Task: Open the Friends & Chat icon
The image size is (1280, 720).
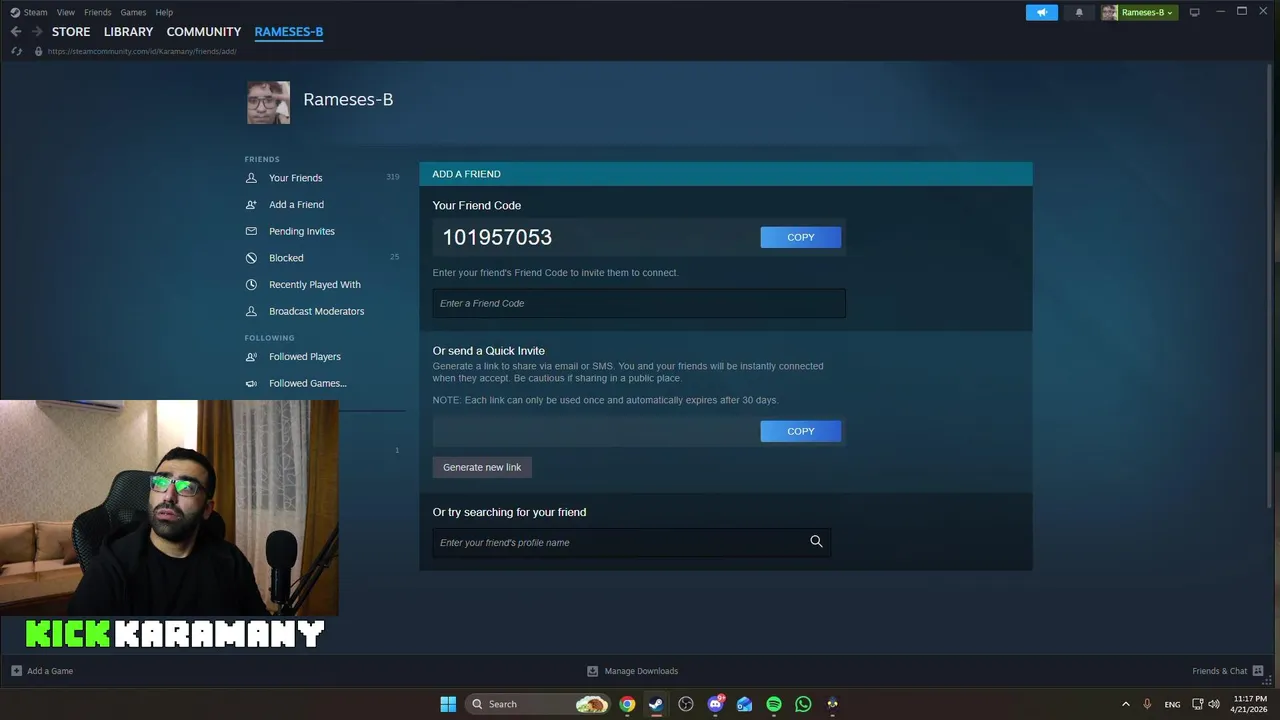Action: (1258, 671)
